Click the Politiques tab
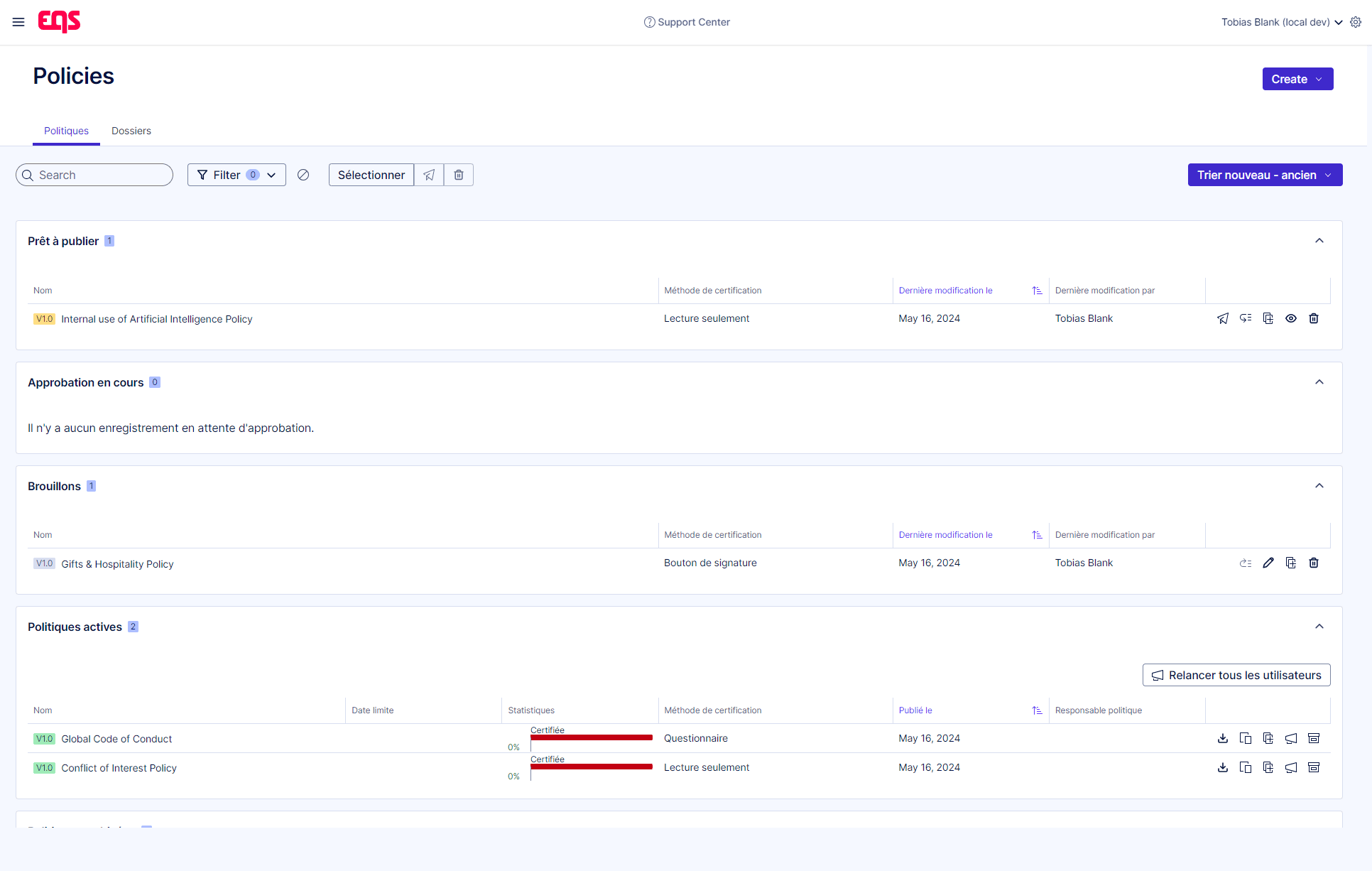 [66, 131]
